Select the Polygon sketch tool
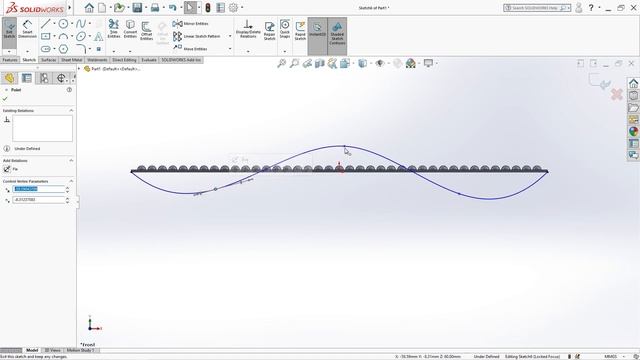640x360 pixels. (x=63, y=49)
